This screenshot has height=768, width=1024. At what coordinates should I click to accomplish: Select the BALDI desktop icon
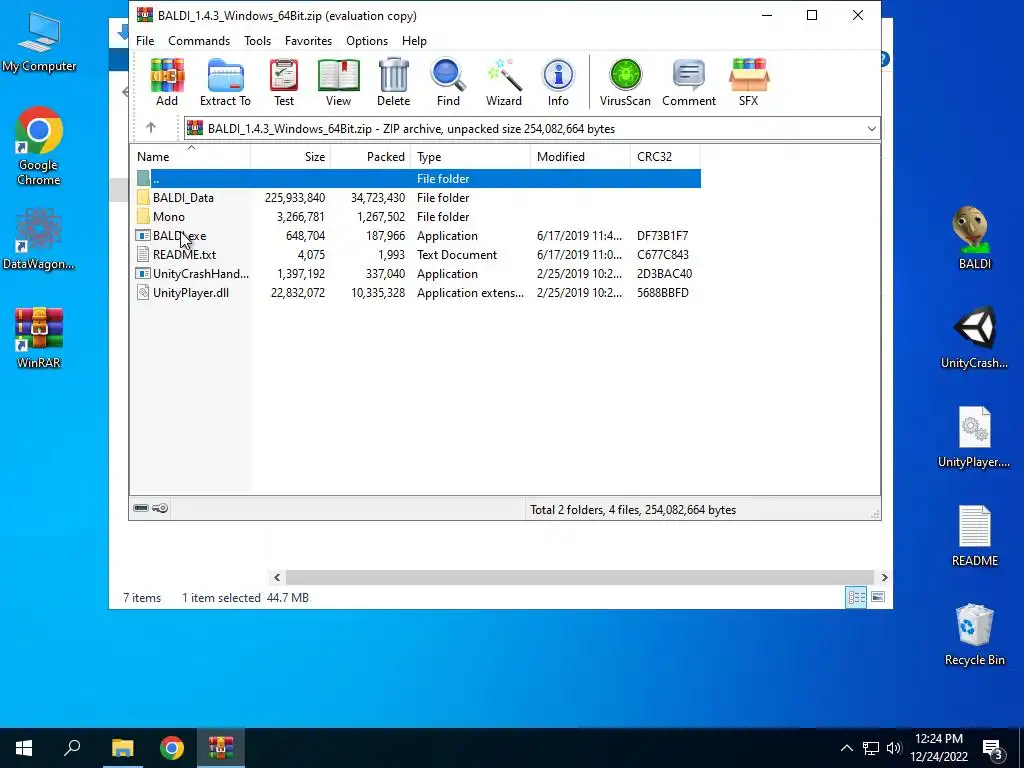(974, 238)
